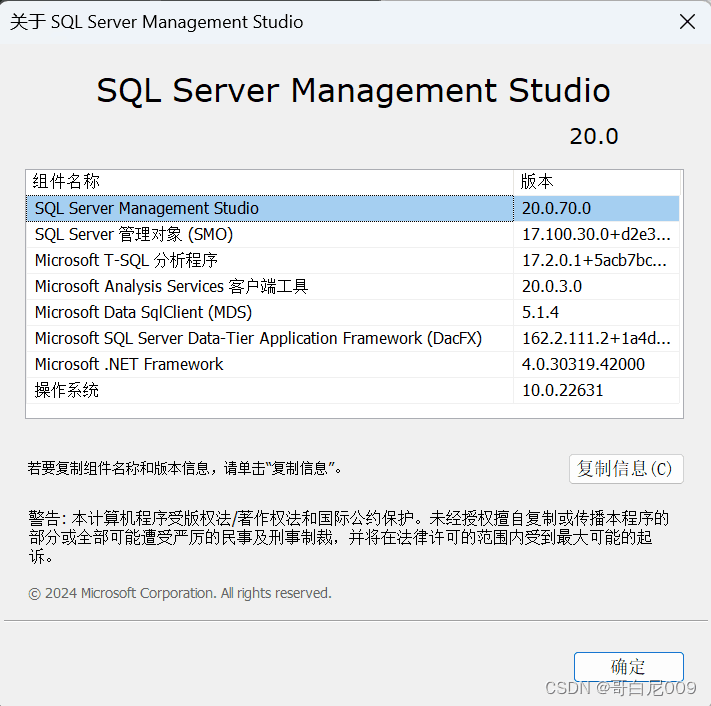Select the Microsoft Data SqlClient (MDS) row
This screenshot has height=706, width=711.
click(352, 312)
